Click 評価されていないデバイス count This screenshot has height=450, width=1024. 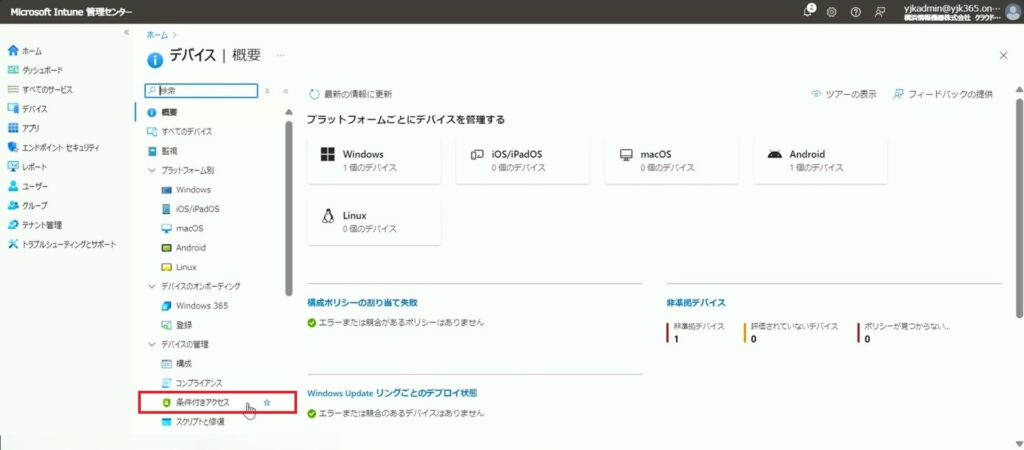(x=754, y=339)
